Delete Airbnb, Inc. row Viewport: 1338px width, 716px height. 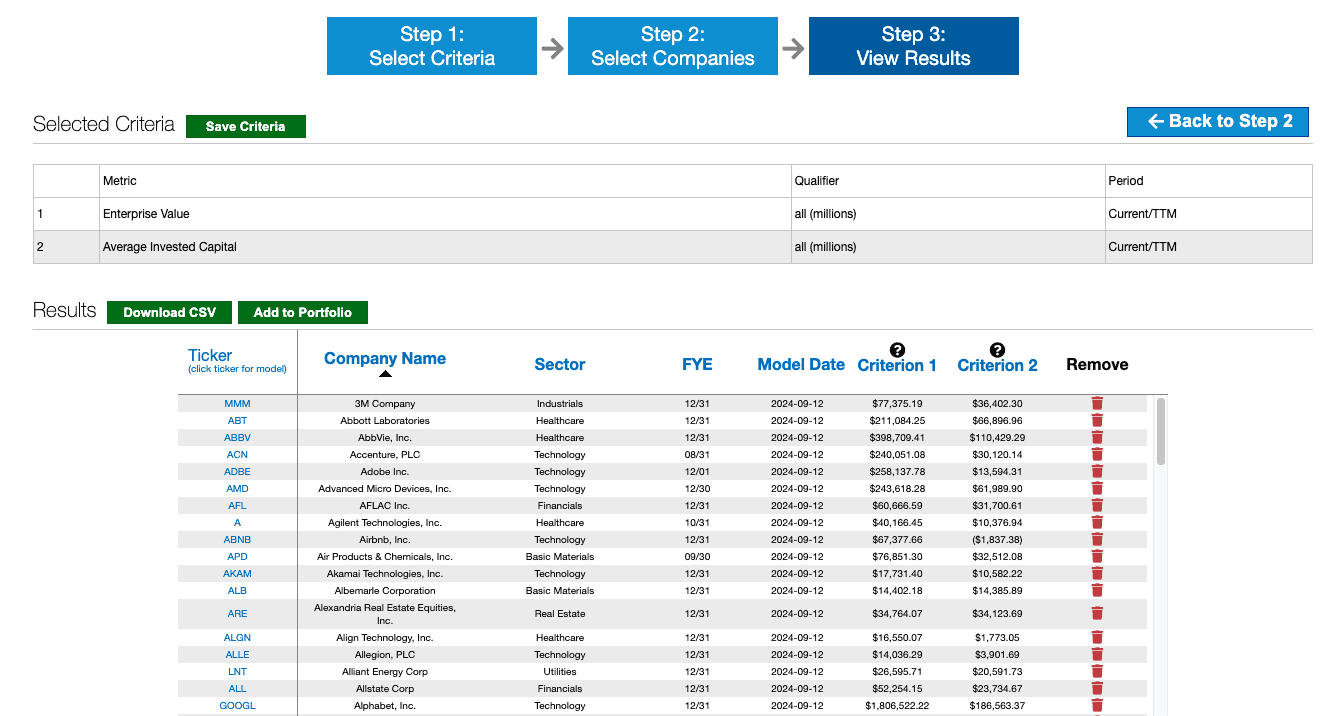[x=1097, y=540]
